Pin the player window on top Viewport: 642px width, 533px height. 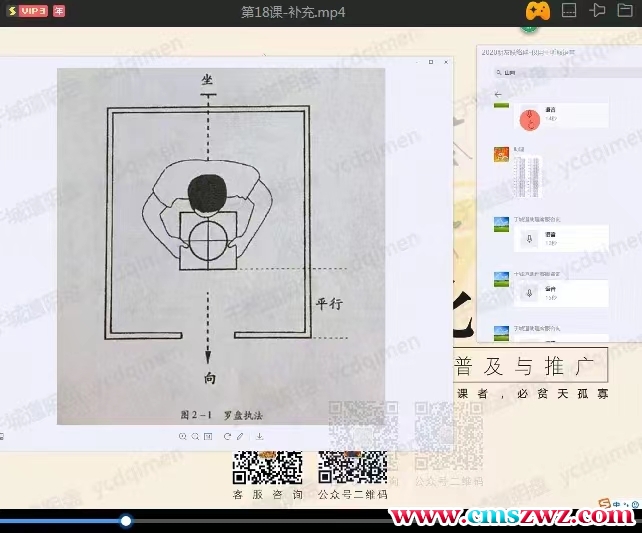pyautogui.click(x=598, y=11)
